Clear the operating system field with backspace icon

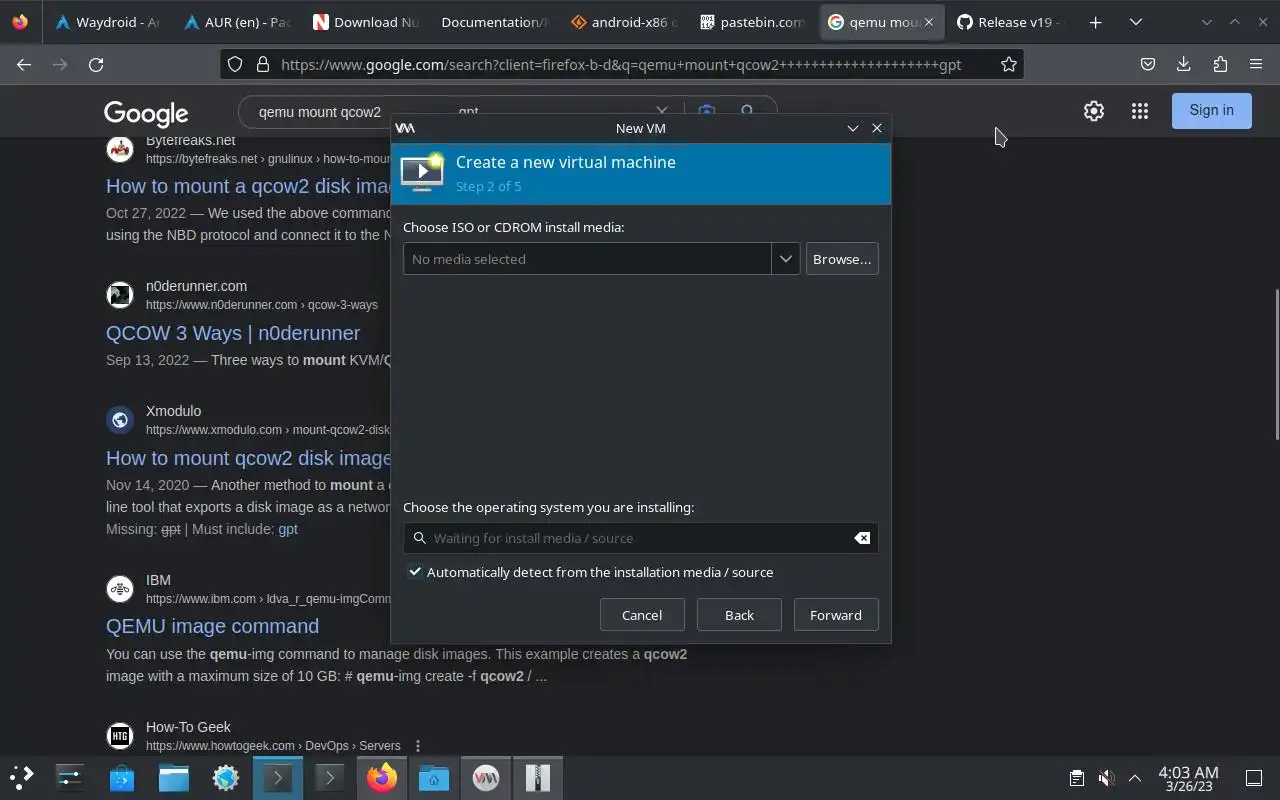pyautogui.click(x=862, y=538)
